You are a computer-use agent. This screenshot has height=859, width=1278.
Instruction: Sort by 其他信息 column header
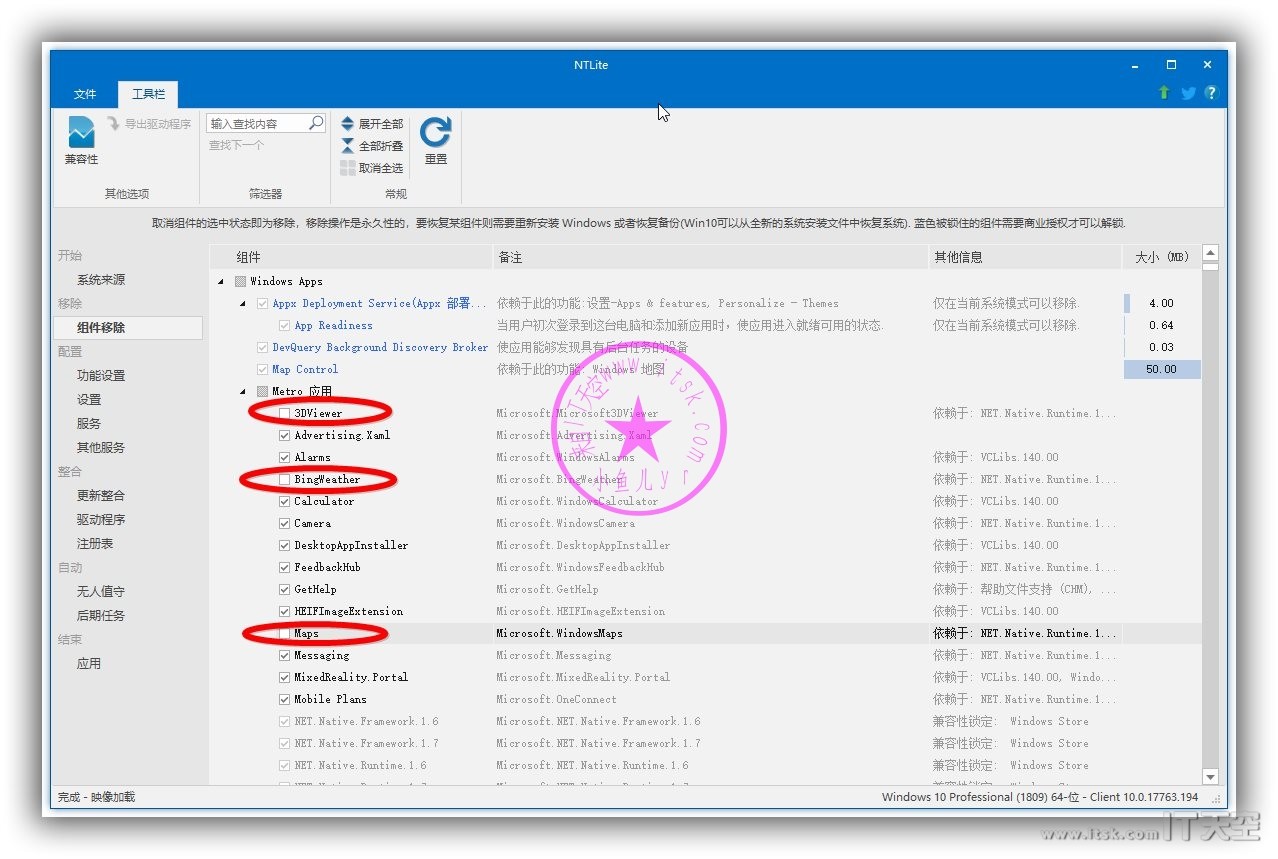[x=1025, y=257]
